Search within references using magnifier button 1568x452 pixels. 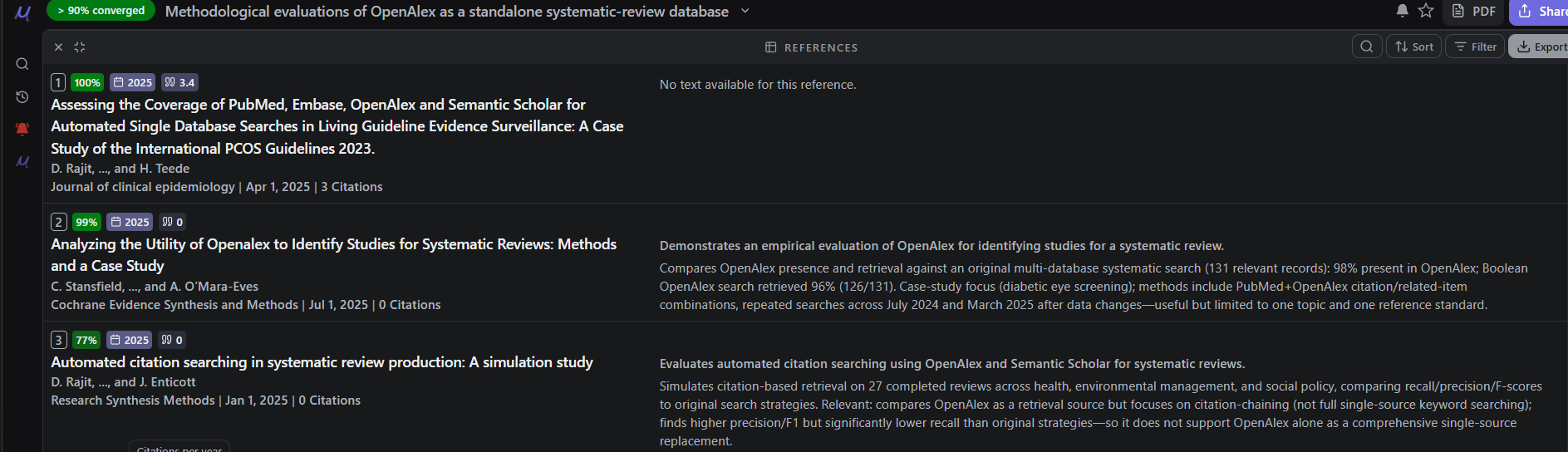tap(1367, 47)
